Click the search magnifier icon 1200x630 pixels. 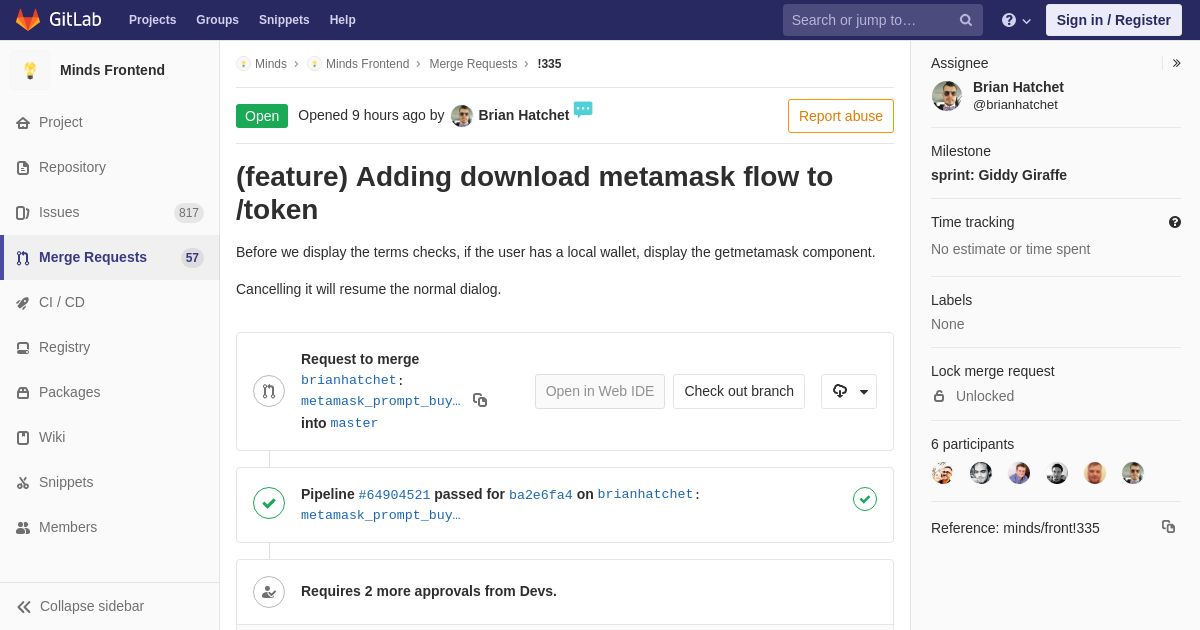[x=965, y=20]
